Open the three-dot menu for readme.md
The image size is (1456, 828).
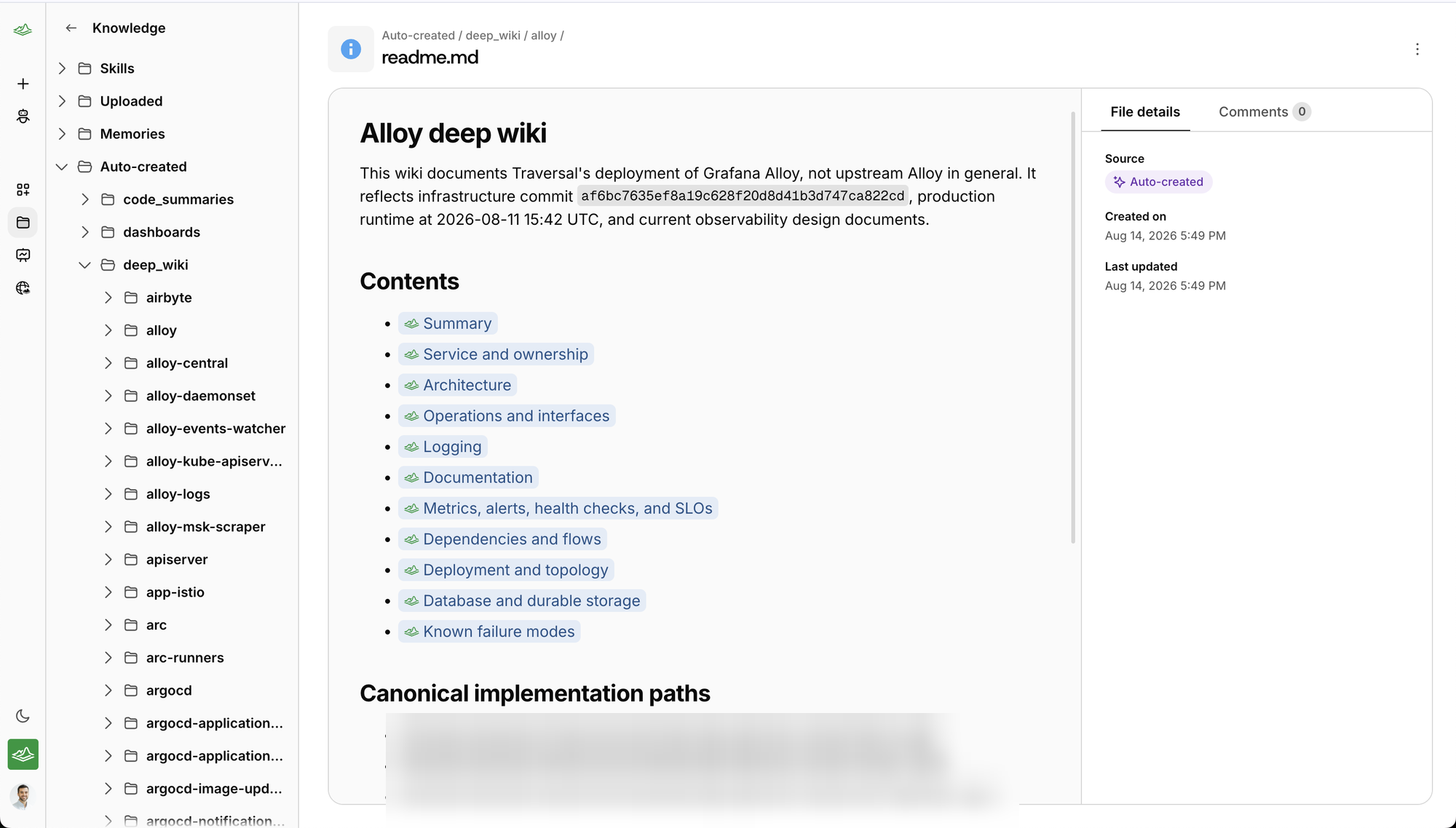coord(1417,49)
